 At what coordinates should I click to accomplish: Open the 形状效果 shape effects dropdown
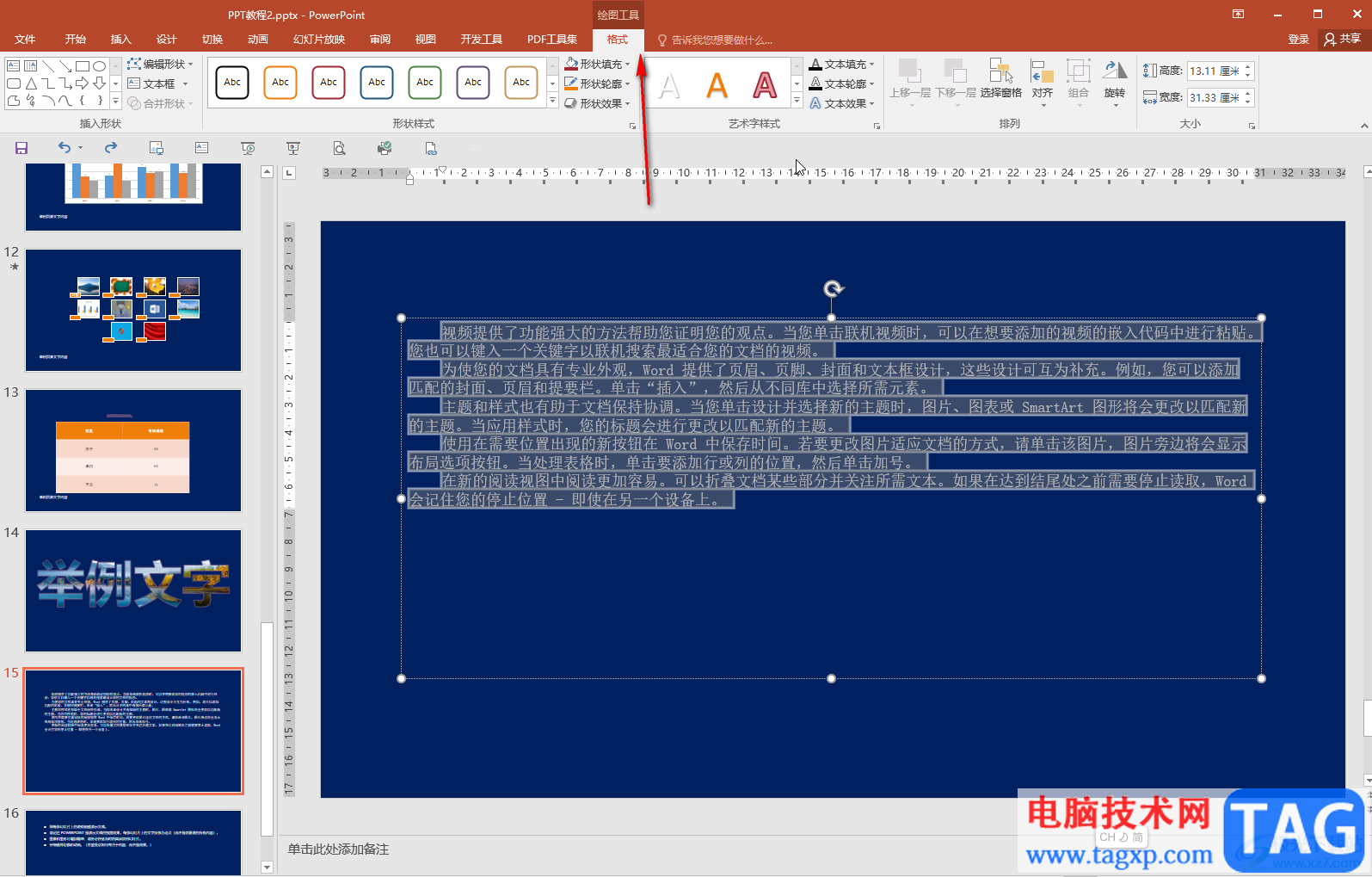tap(597, 103)
